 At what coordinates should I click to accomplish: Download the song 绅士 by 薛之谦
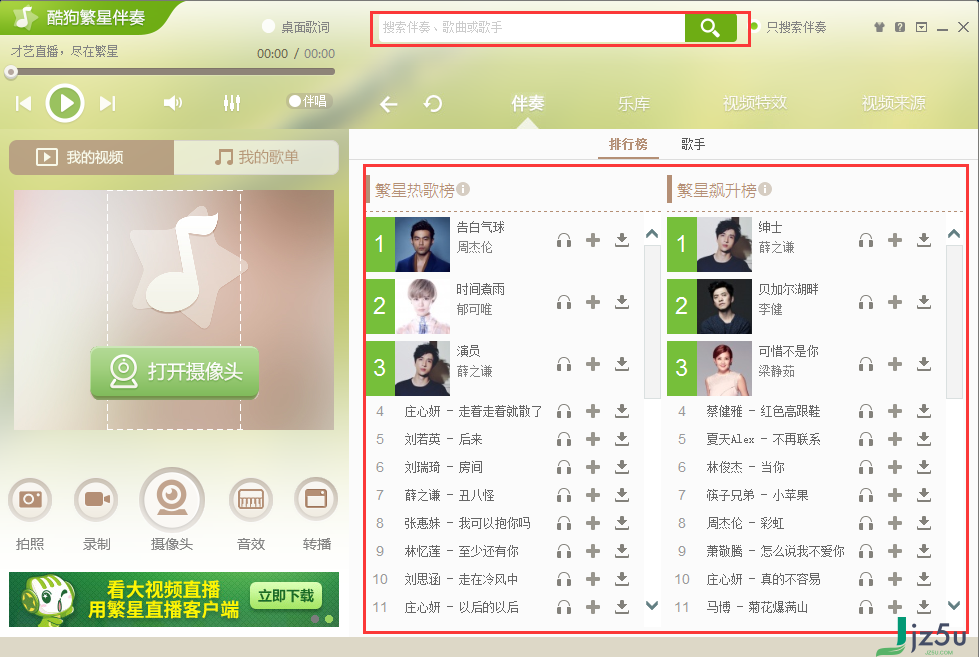tap(924, 240)
